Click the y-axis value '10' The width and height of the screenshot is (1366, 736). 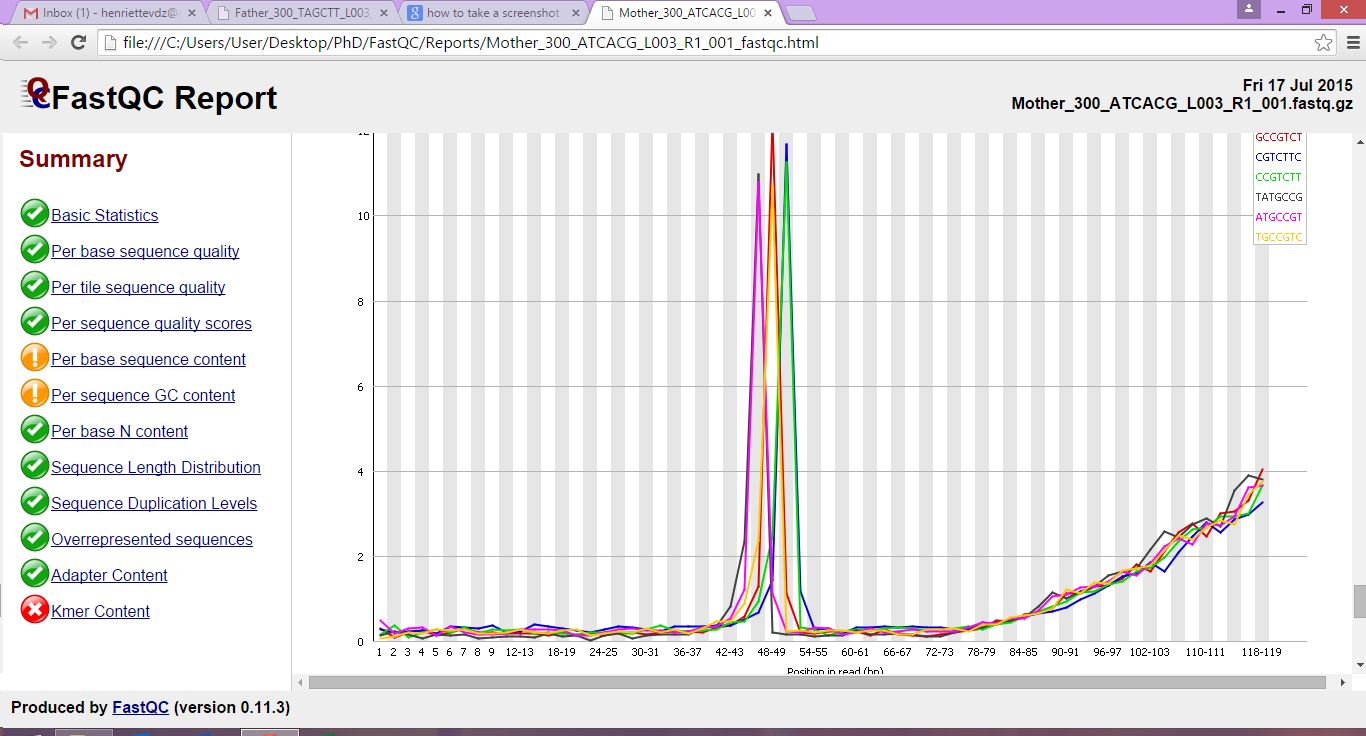tap(364, 216)
